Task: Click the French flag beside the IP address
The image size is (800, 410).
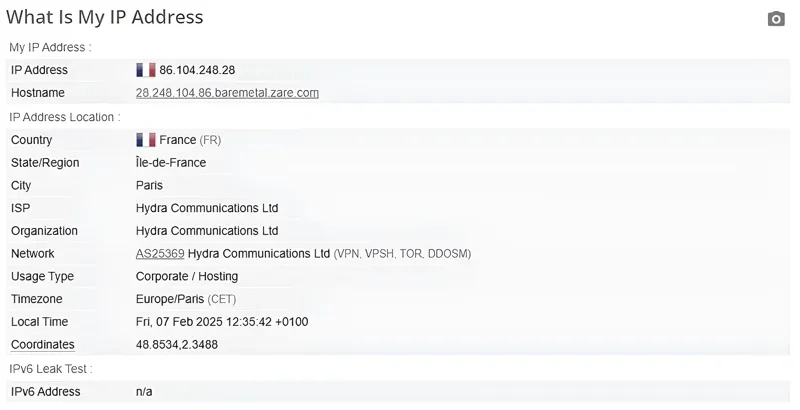Action: [x=146, y=70]
